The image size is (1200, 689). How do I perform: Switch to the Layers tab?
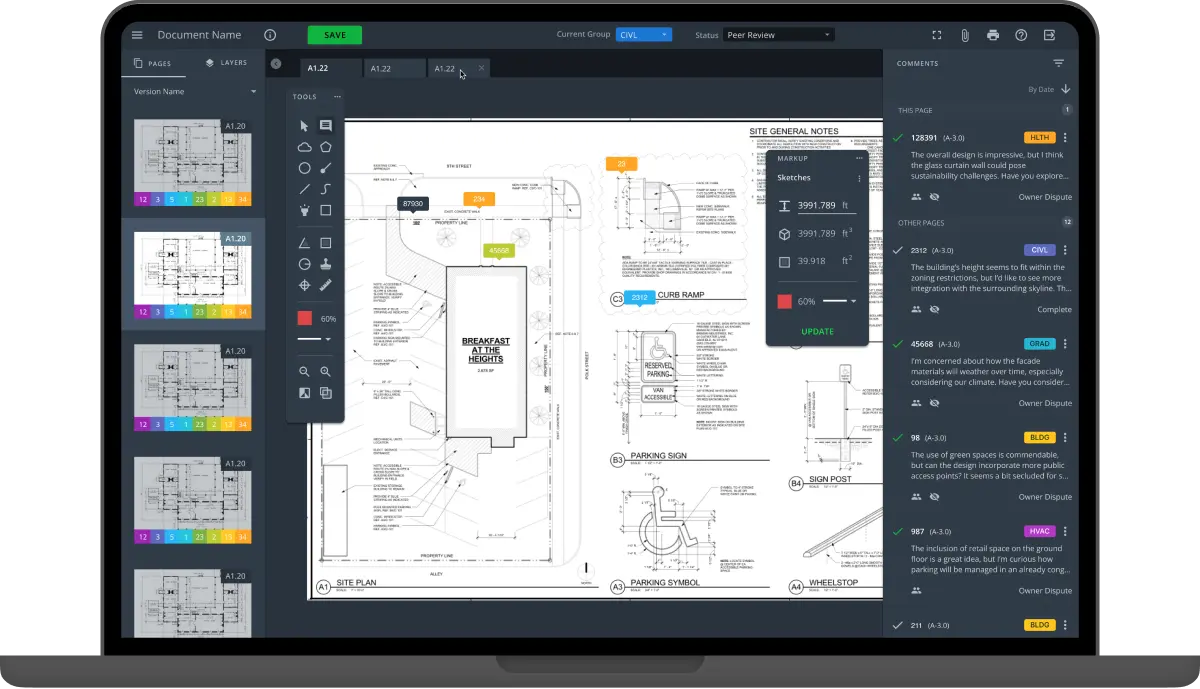coord(226,63)
